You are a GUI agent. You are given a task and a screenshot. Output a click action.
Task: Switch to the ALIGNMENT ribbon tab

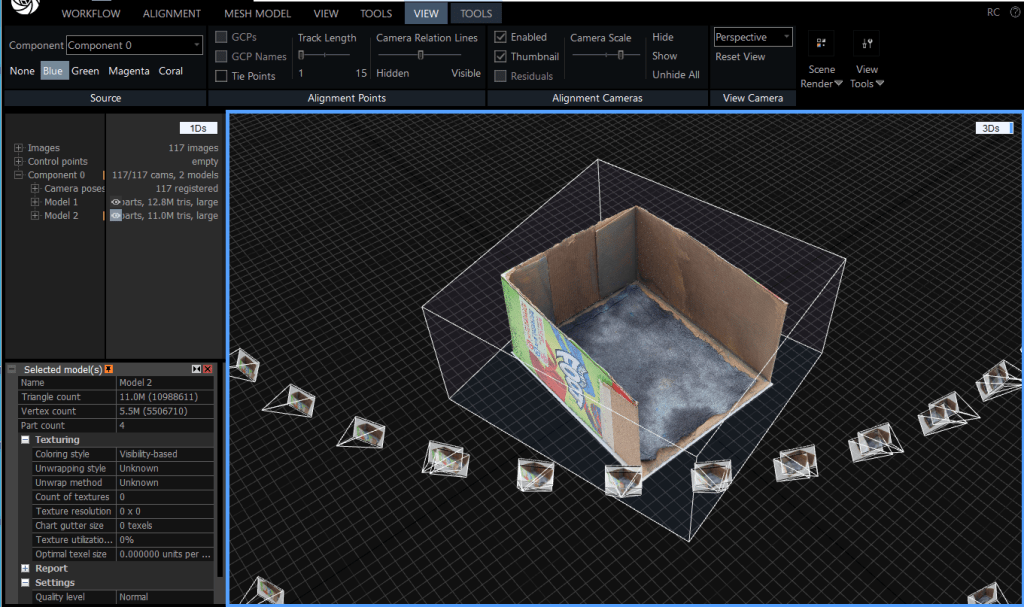(x=171, y=14)
